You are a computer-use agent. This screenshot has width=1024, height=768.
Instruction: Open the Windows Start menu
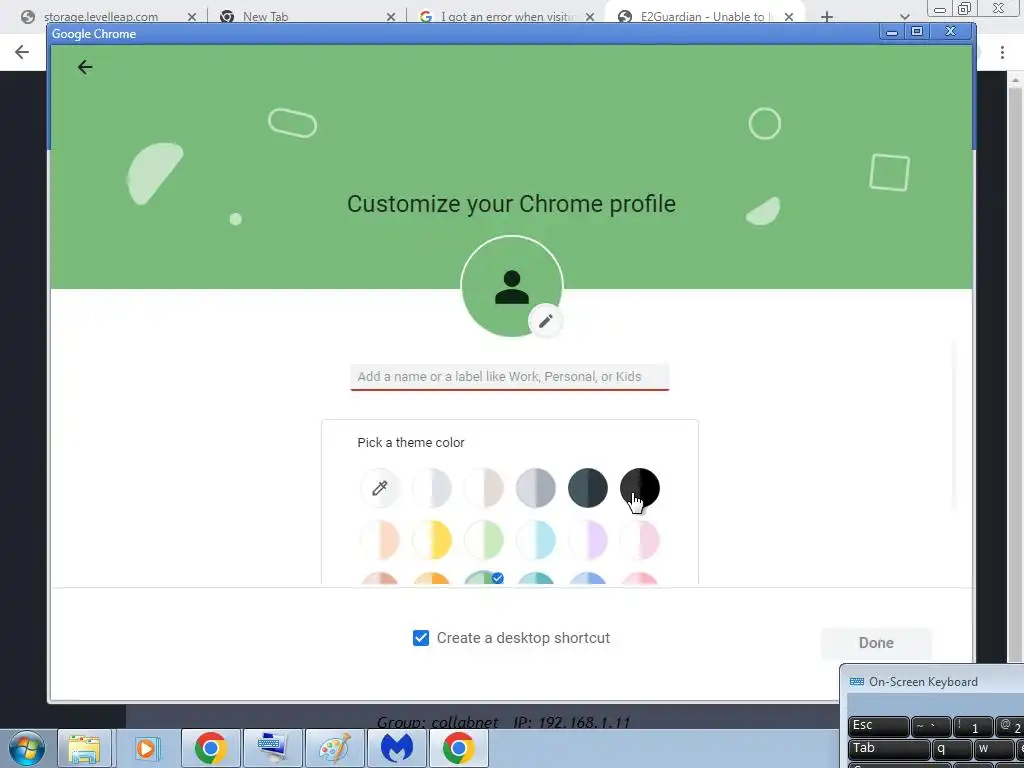pyautogui.click(x=27, y=748)
